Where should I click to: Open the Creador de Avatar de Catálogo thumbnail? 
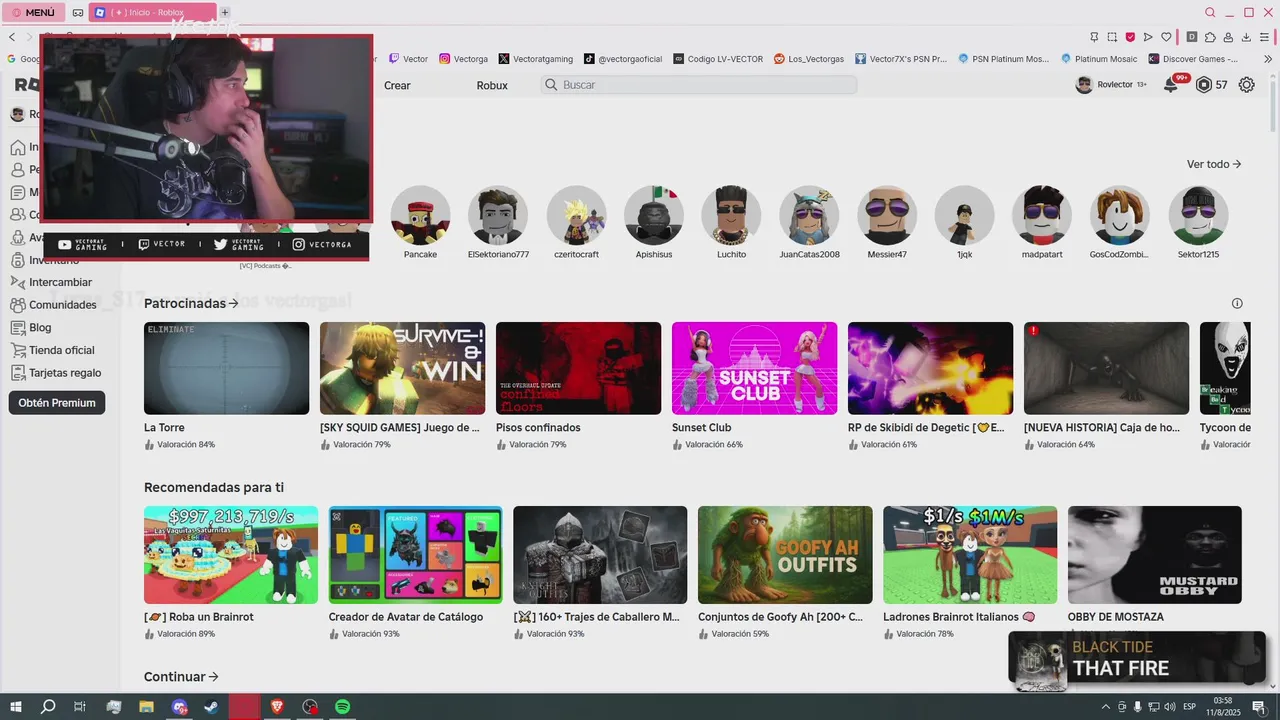point(415,555)
